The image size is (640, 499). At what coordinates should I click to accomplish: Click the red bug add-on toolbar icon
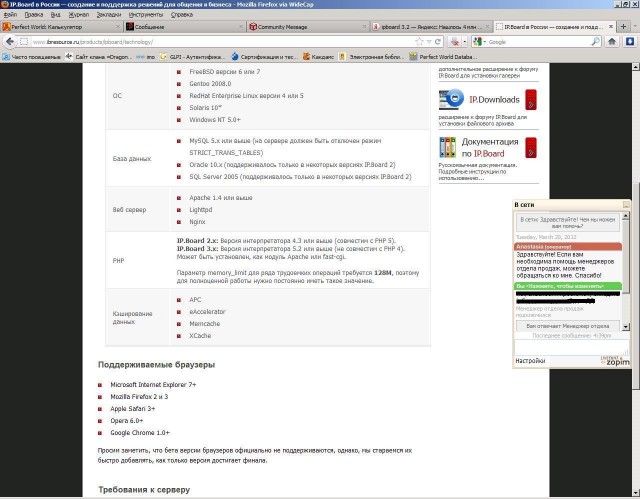pos(454,42)
